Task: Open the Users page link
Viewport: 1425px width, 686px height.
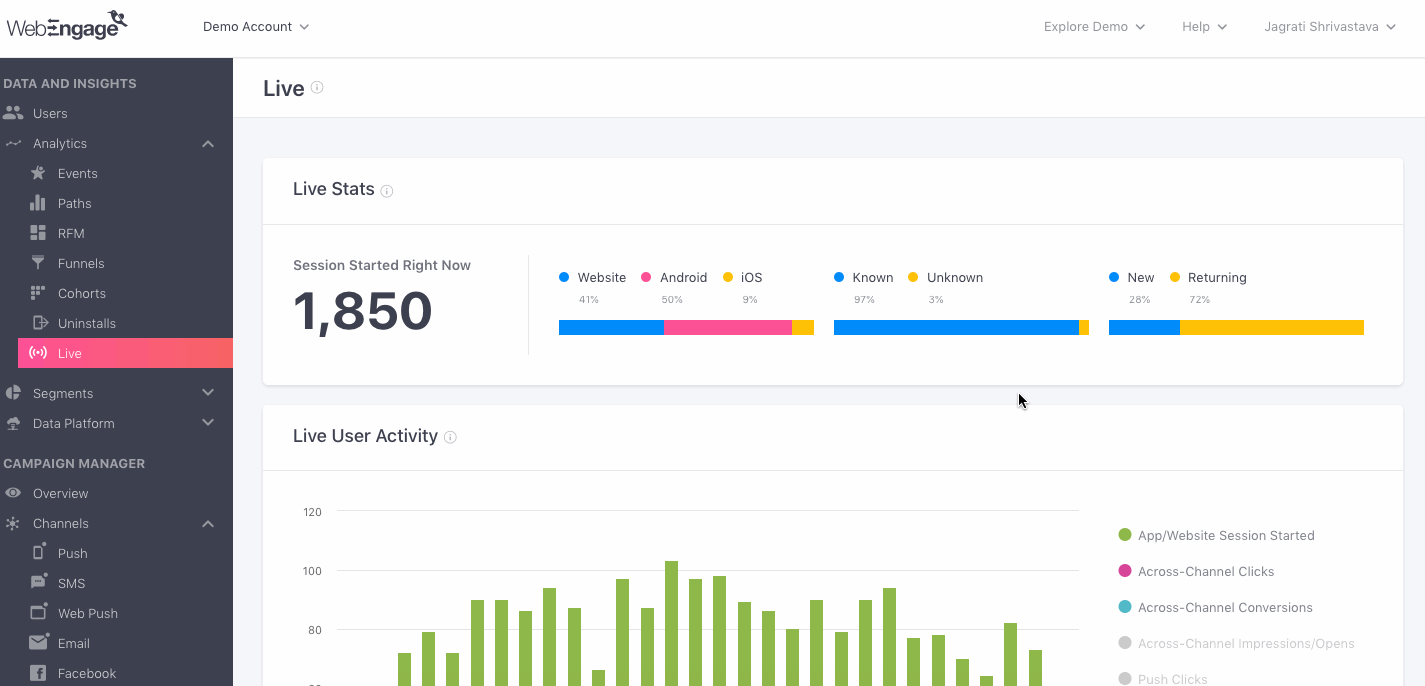Action: [x=50, y=113]
